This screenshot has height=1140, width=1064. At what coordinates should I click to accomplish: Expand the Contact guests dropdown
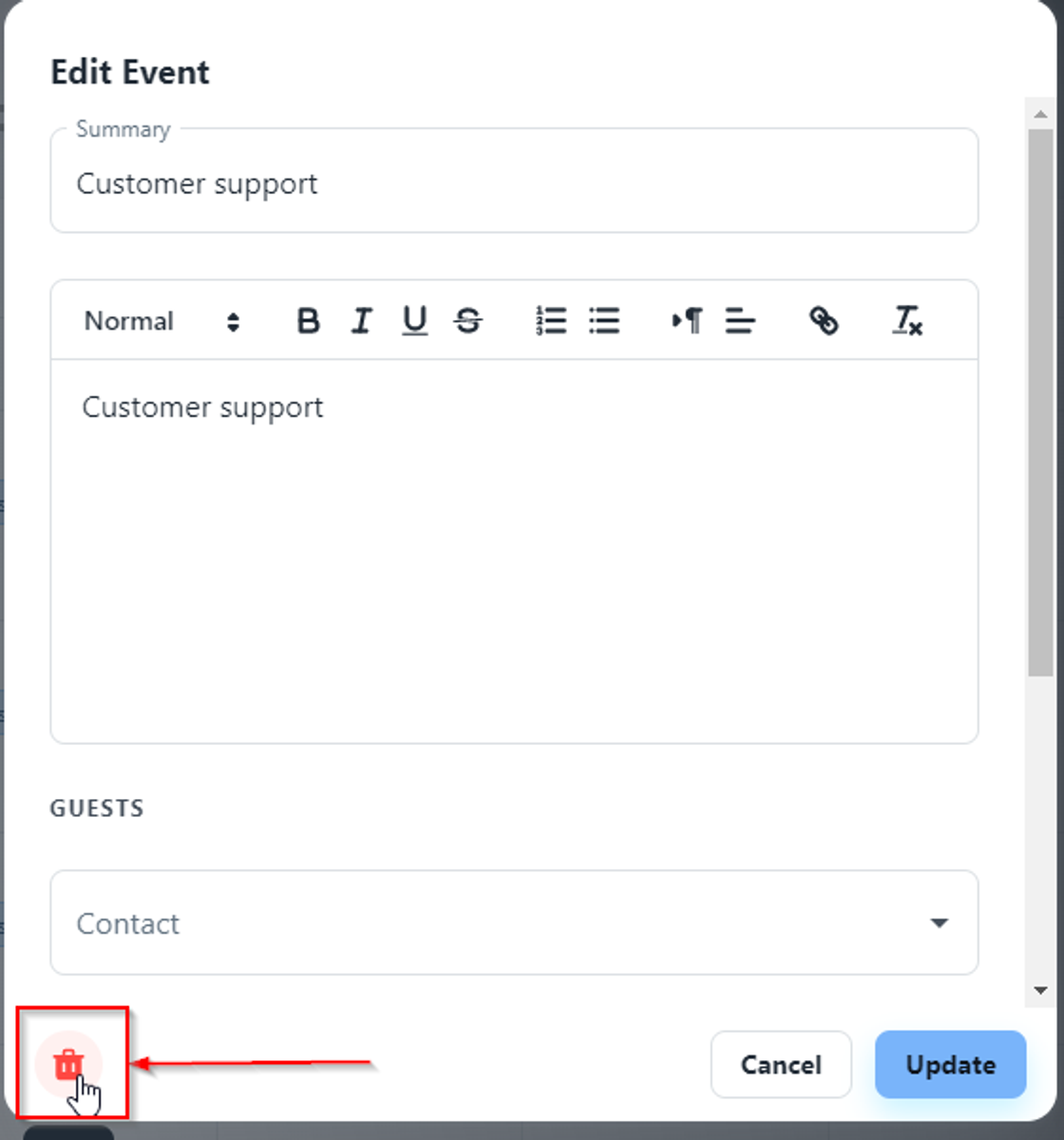939,922
